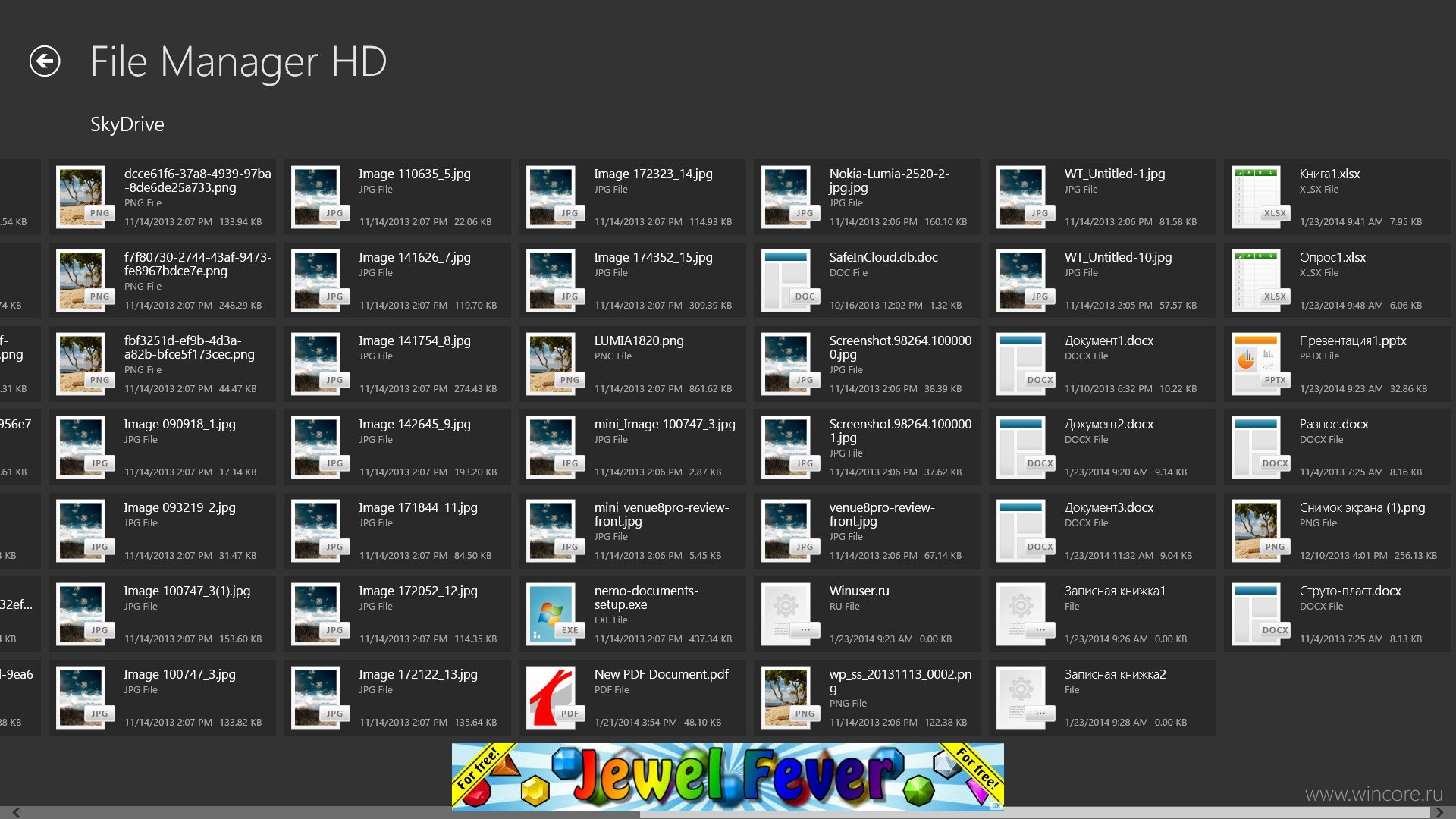Click the left scroll arrow of horizontal scrollbar
Screen dimensions: 1456x819
pyautogui.click(x=16, y=812)
